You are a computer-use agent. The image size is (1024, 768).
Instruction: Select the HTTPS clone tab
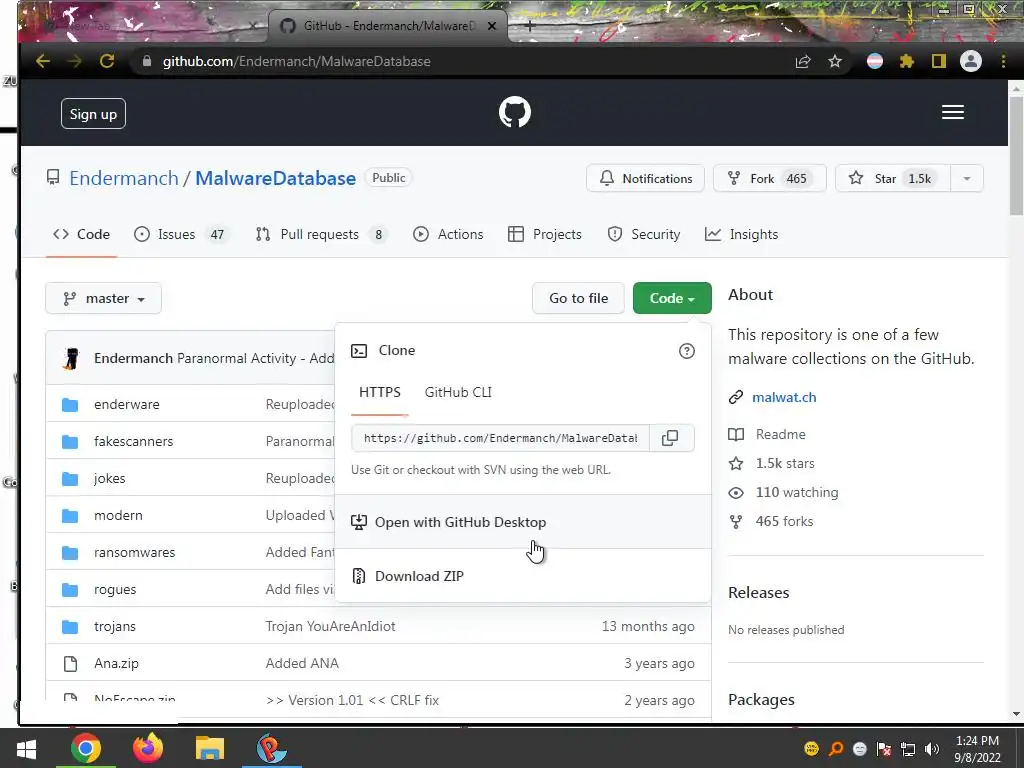[x=379, y=392]
